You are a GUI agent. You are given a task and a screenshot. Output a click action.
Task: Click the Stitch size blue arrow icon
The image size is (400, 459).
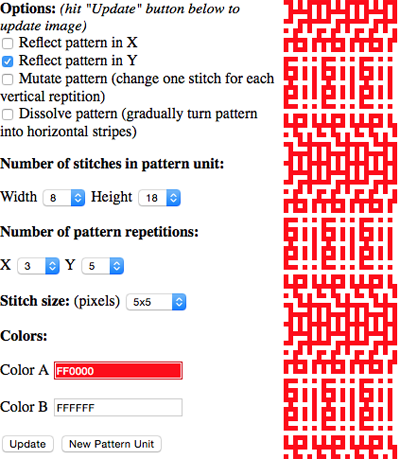click(179, 302)
